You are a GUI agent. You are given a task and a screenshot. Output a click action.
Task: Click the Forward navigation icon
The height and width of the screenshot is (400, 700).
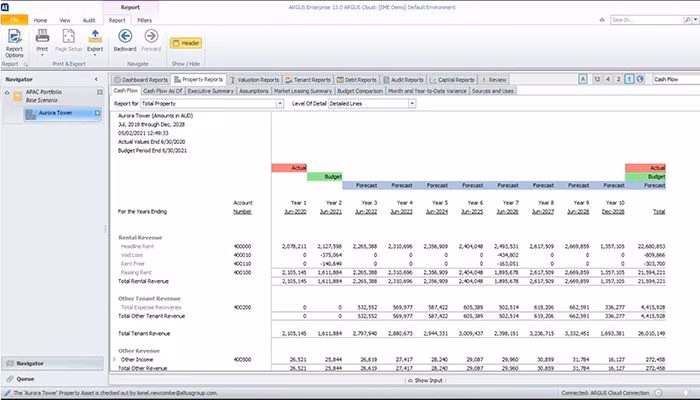tap(151, 36)
